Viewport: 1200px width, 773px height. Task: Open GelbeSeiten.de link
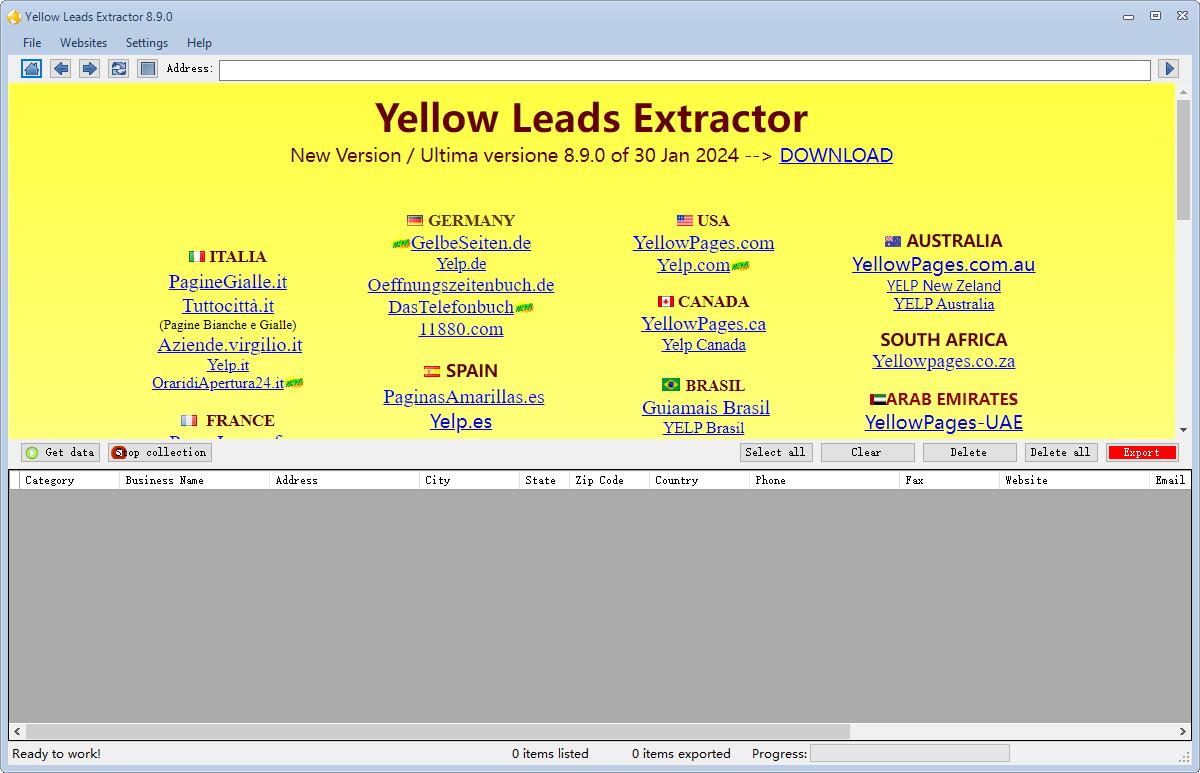coord(471,243)
